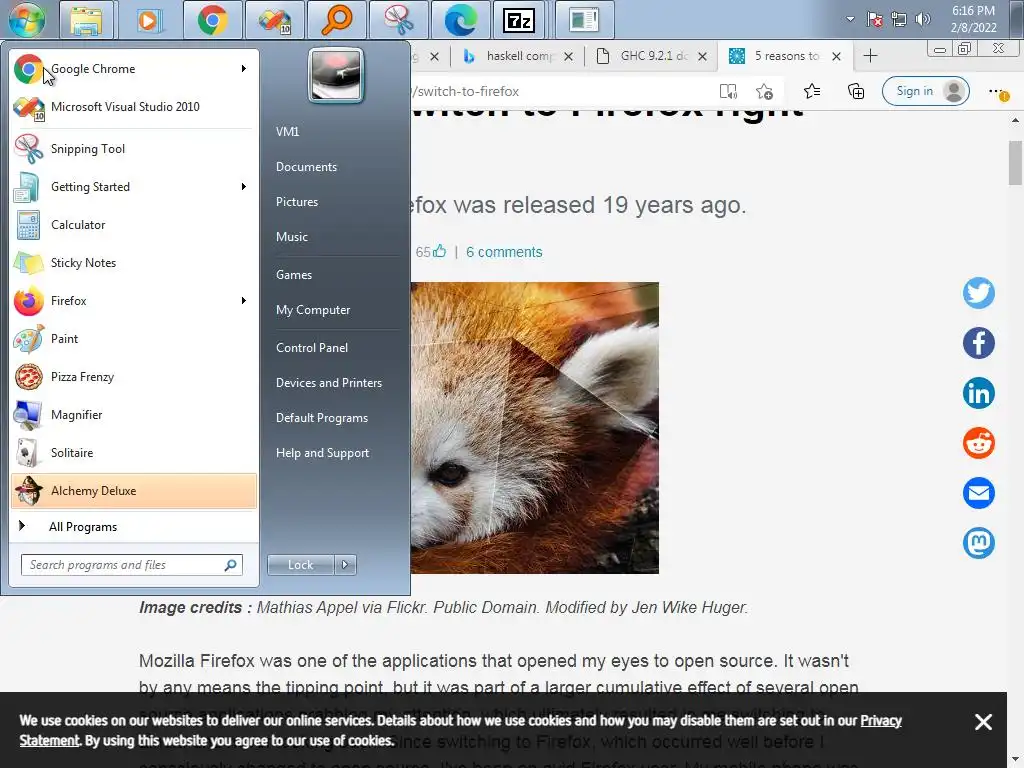Open Action Center flag tray icon
This screenshot has height=768, width=1024.
pos(874,19)
